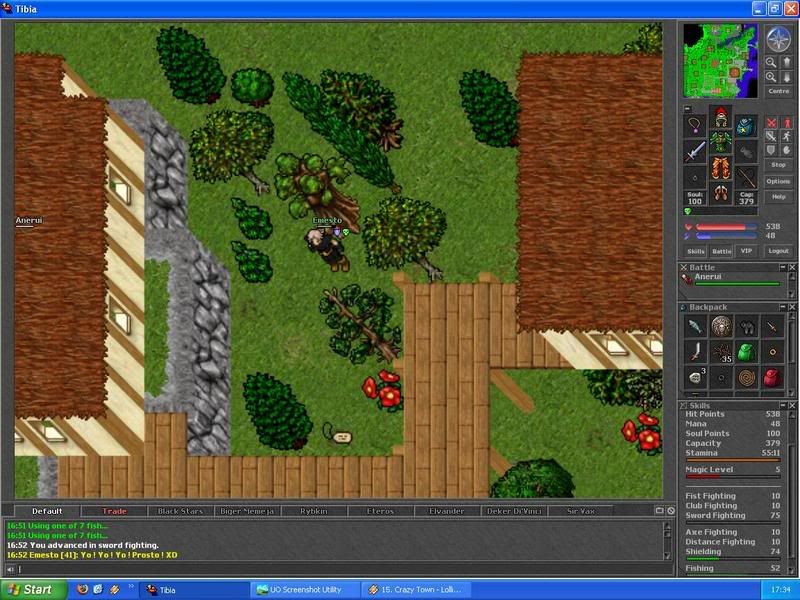
Task: Select the red helmet in the head slot
Action: (720, 117)
